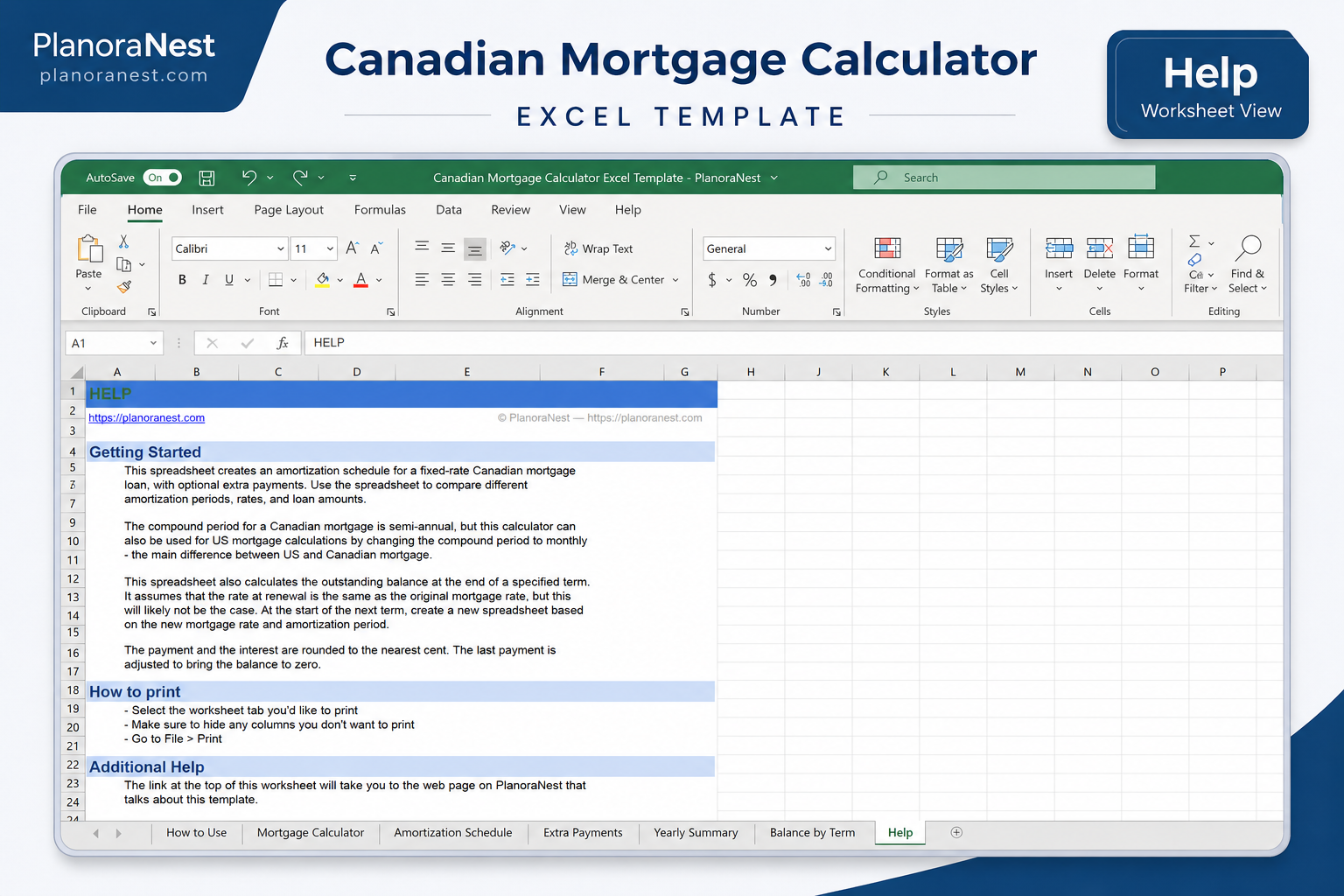
Task: Apply the yellow Fill Color swatch
Action: coord(322,280)
